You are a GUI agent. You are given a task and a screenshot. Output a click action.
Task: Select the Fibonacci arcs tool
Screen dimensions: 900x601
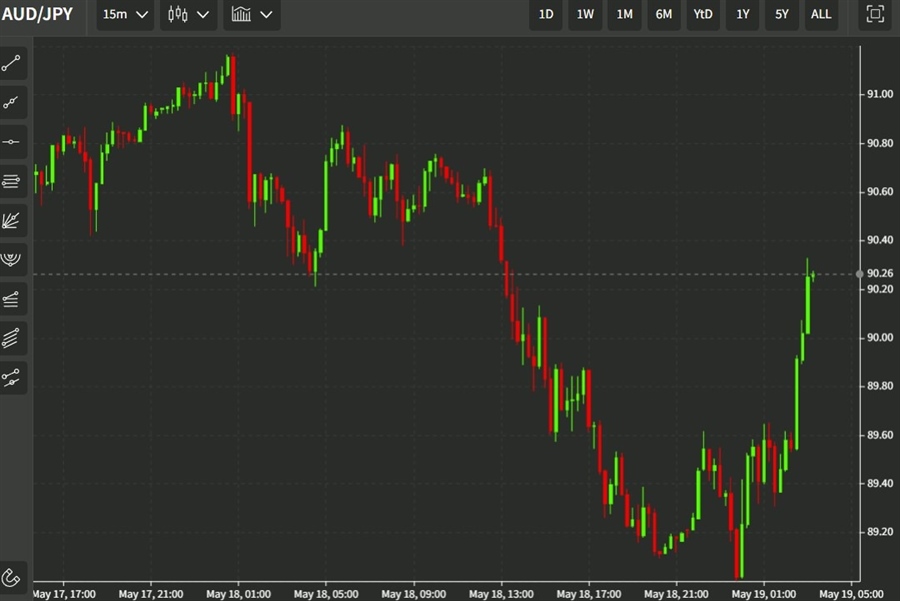coord(13,259)
